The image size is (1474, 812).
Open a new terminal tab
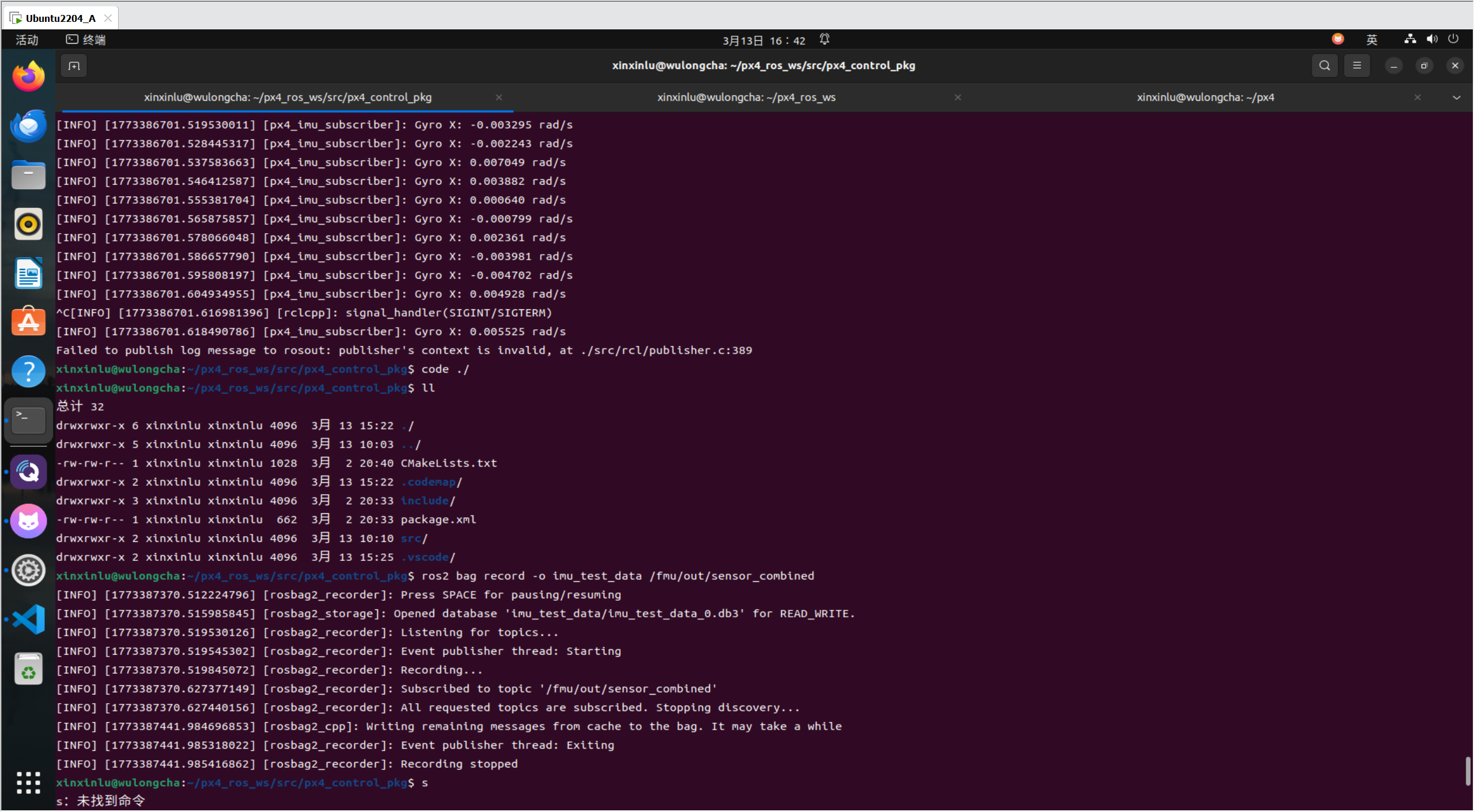click(74, 66)
